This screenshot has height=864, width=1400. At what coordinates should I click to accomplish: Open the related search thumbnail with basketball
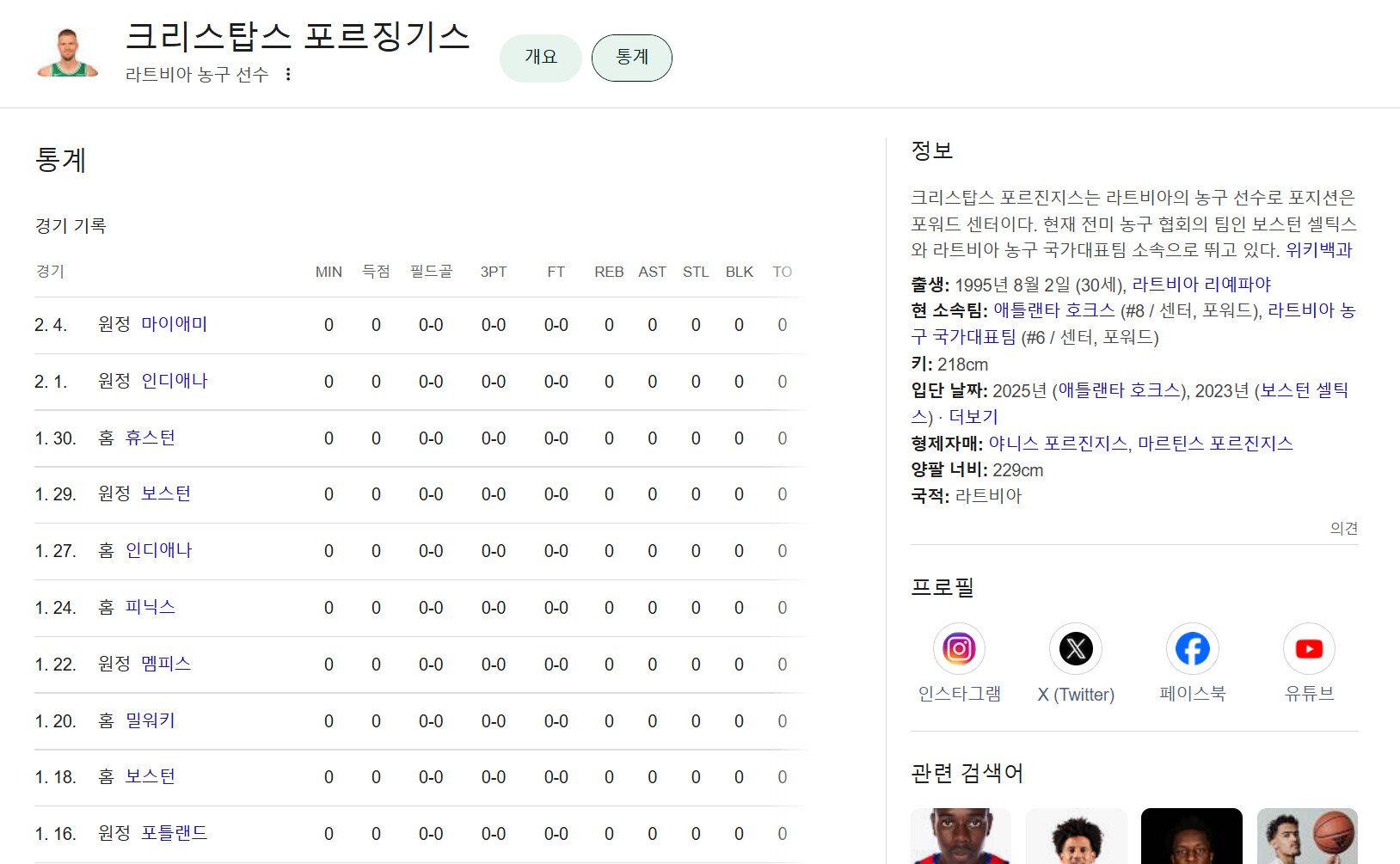[1307, 836]
